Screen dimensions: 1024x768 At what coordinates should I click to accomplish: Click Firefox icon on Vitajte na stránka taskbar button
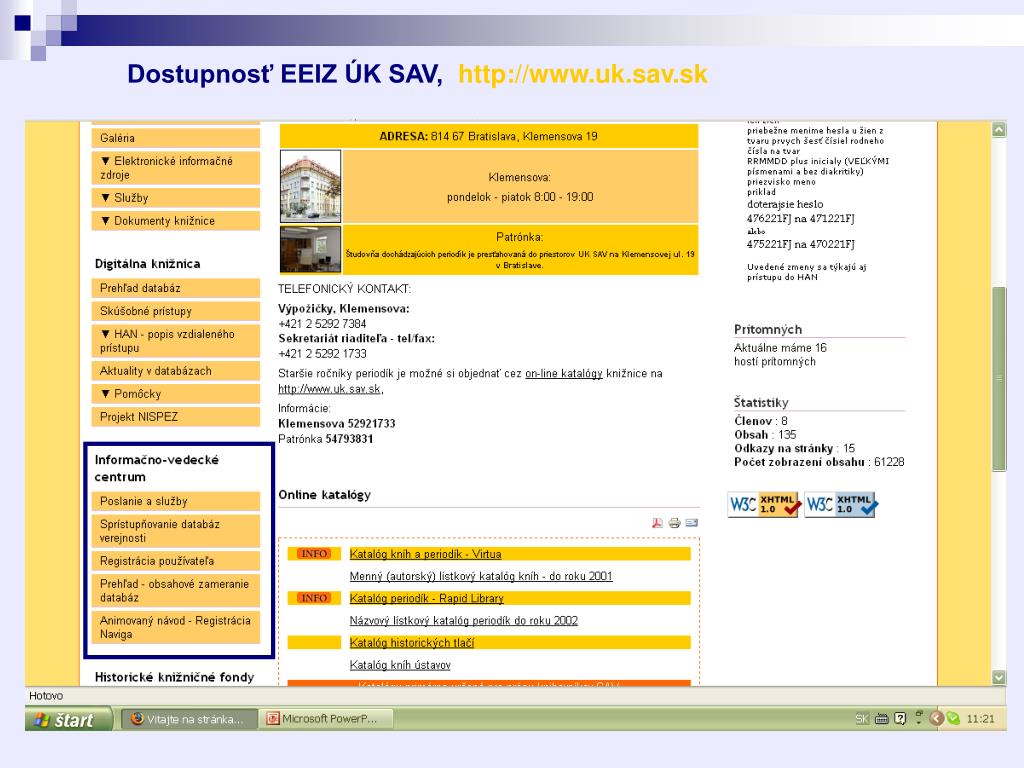(x=137, y=718)
